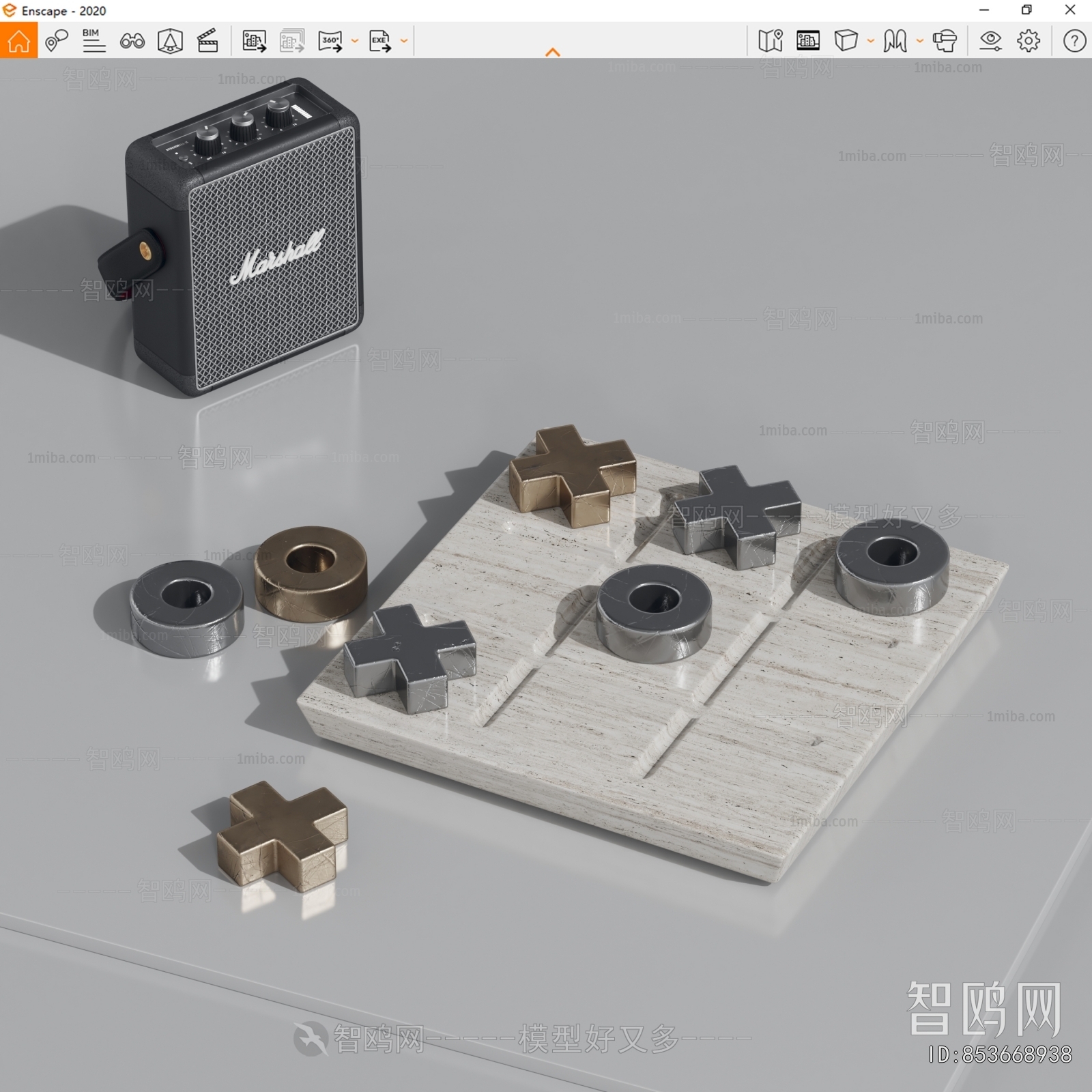Screen dimensions: 1092x1092
Task: Click the Enscape logo in title bar
Action: (x=10, y=10)
